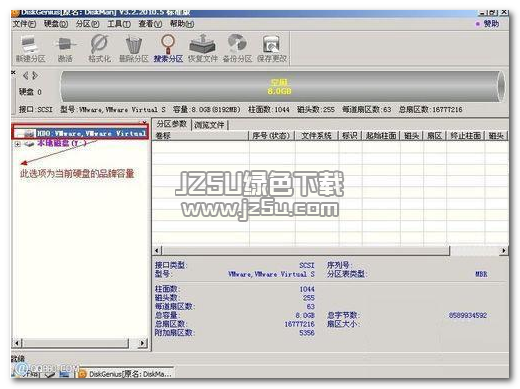Click the 新建分区 (New Partition) toolbar icon
The image size is (520, 389).
tap(30, 49)
